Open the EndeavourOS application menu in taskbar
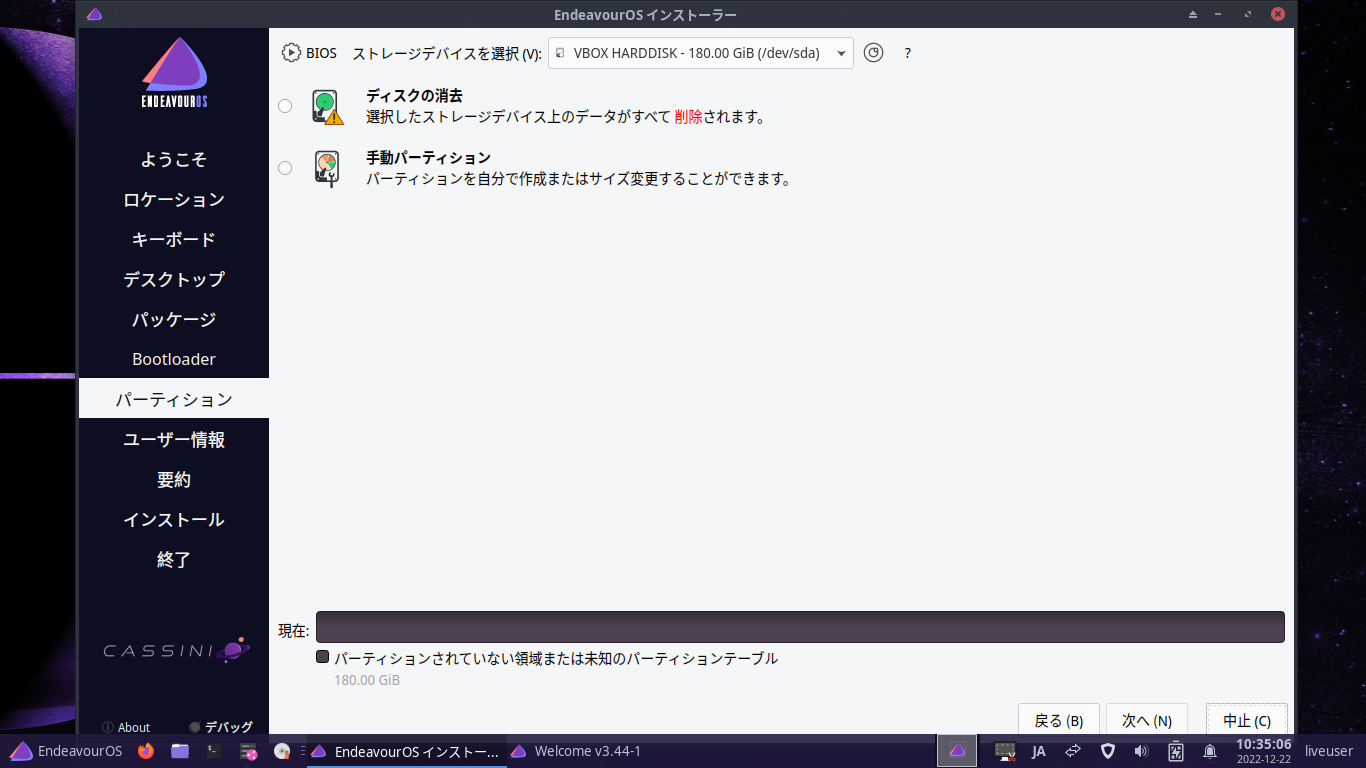Screen dimensions: 1366x768 click(65, 751)
